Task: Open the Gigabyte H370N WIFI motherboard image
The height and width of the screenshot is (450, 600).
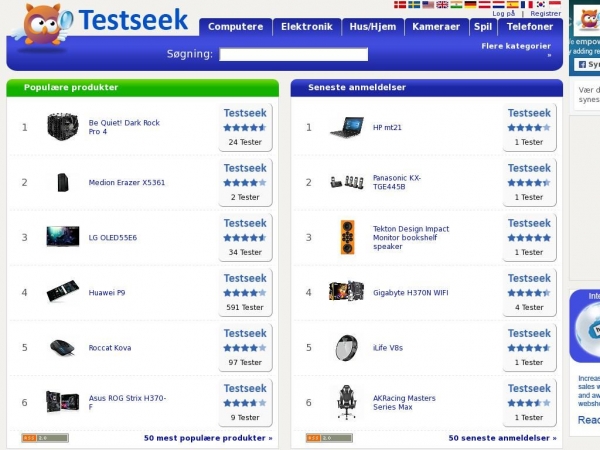Action: coord(347,291)
